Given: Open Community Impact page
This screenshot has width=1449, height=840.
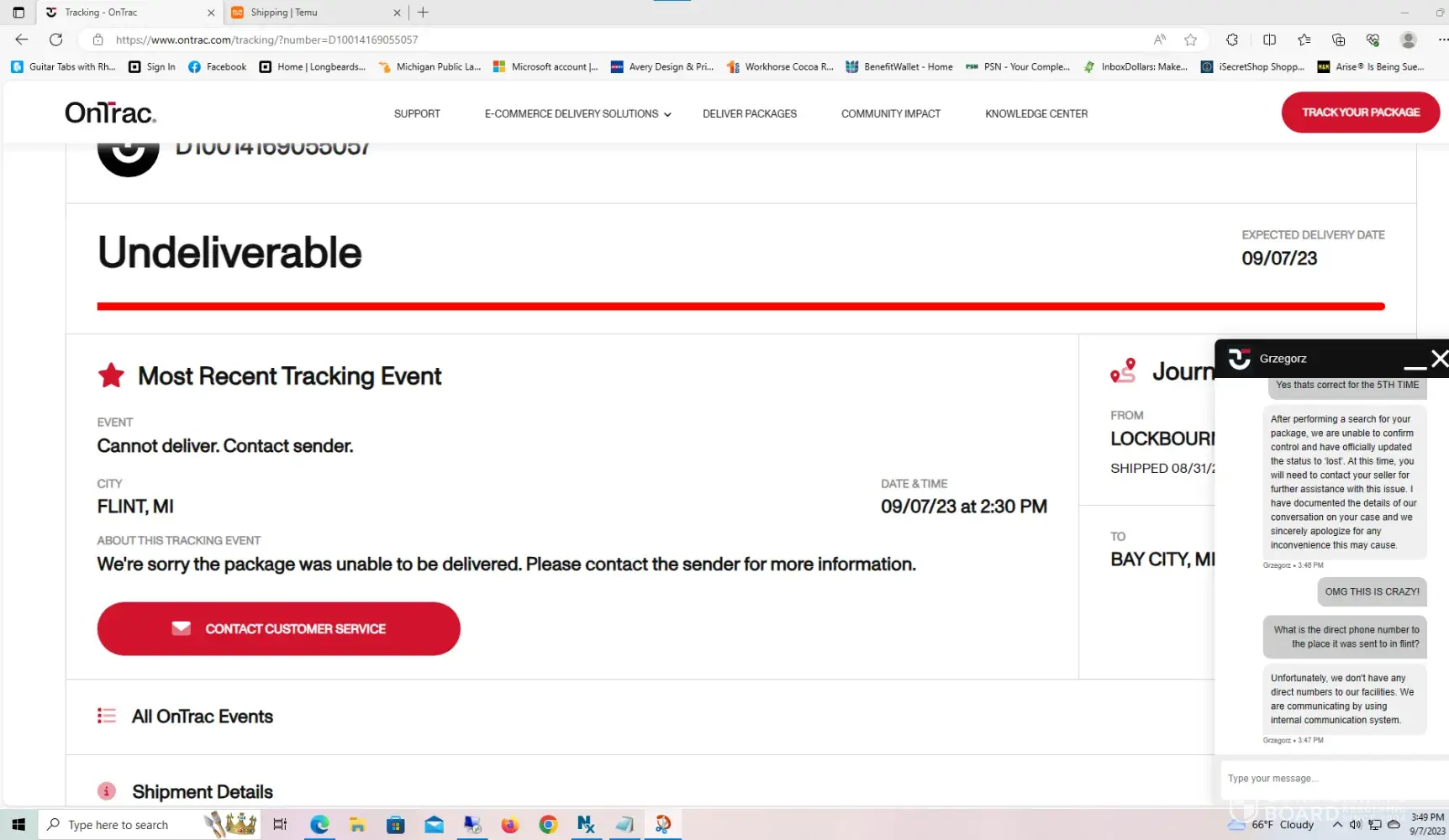Looking at the screenshot, I should tap(891, 113).
